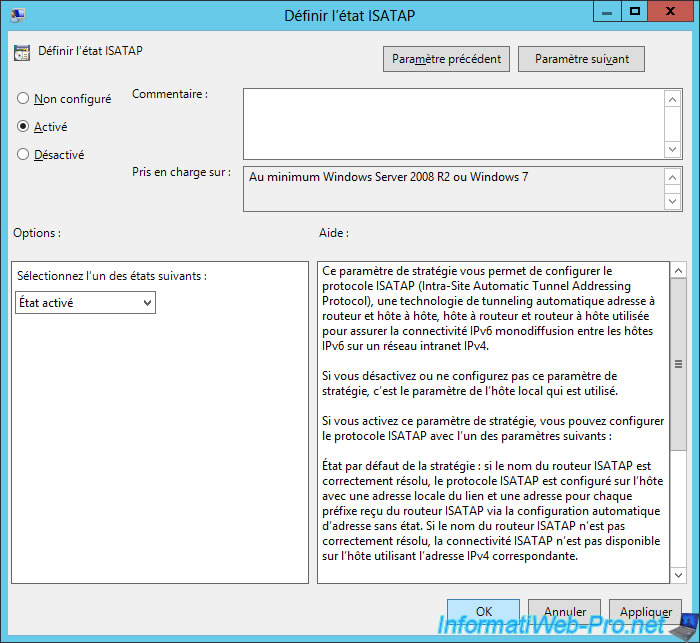The width and height of the screenshot is (700, 643).
Task: Click the 'Commentaire :' label
Action: (x=170, y=94)
